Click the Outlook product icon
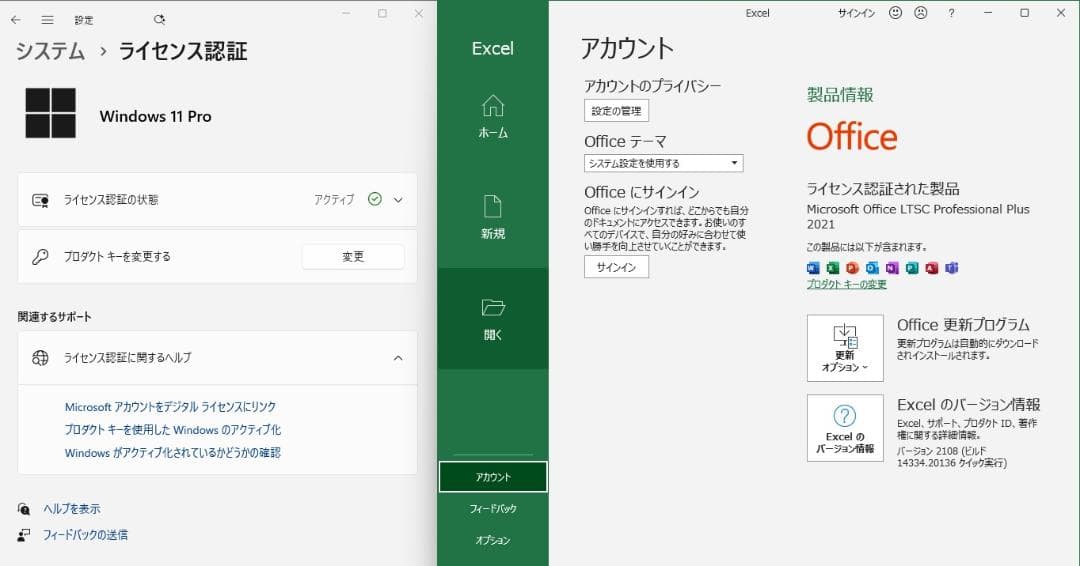Screen dimensions: 1080x566 (872, 268)
